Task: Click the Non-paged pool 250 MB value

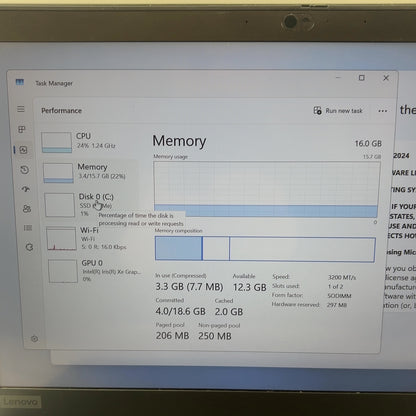Action: 215,336
